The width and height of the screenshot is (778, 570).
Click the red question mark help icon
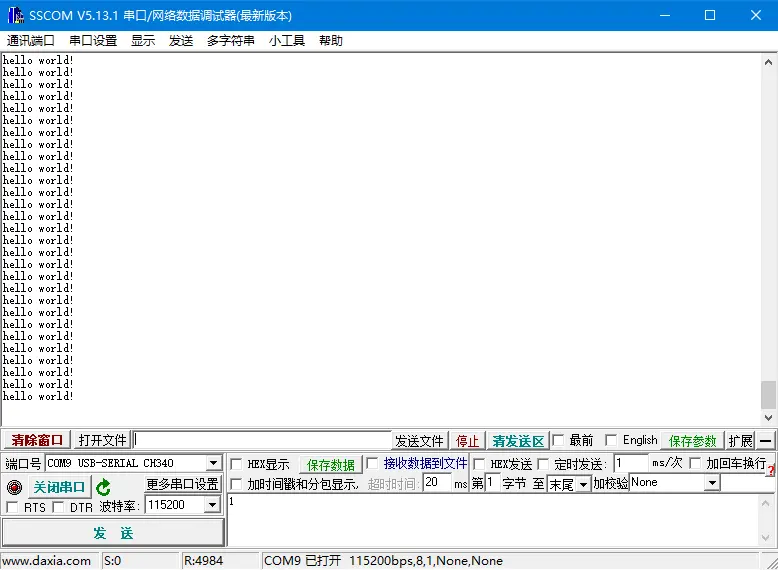[771, 470]
